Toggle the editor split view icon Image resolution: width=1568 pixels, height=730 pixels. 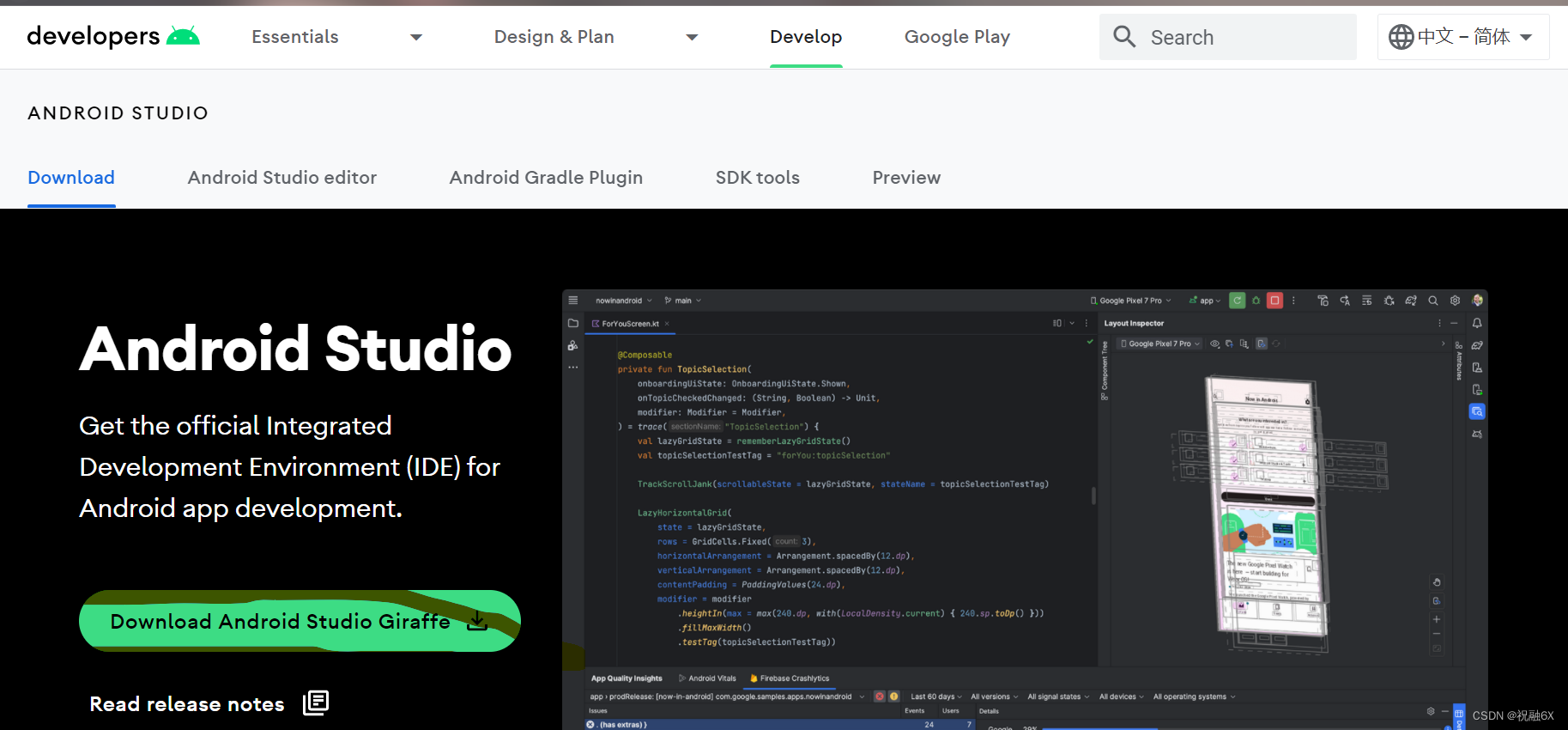pyautogui.click(x=1057, y=323)
